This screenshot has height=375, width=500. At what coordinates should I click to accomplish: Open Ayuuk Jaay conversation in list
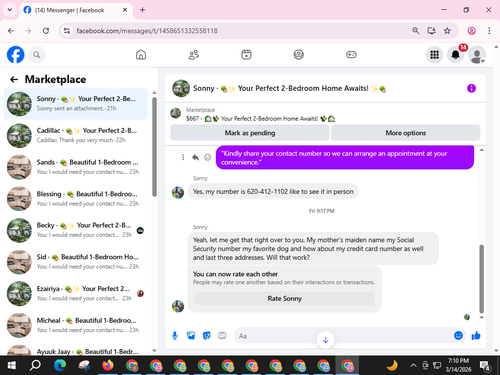coord(75,350)
